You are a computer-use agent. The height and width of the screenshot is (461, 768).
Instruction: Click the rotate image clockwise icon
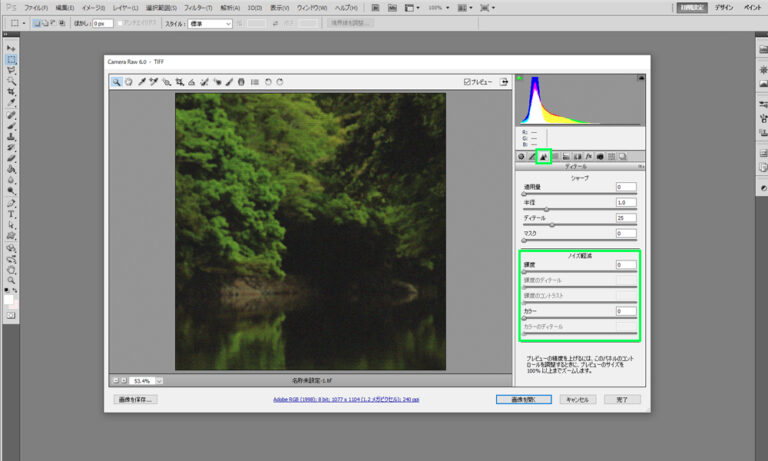pos(280,82)
